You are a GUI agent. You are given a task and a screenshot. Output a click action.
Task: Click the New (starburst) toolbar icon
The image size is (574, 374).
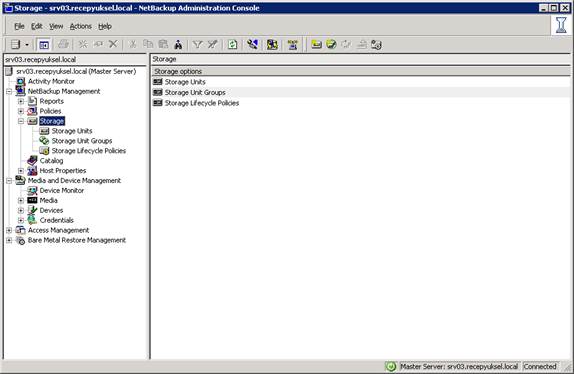point(83,45)
